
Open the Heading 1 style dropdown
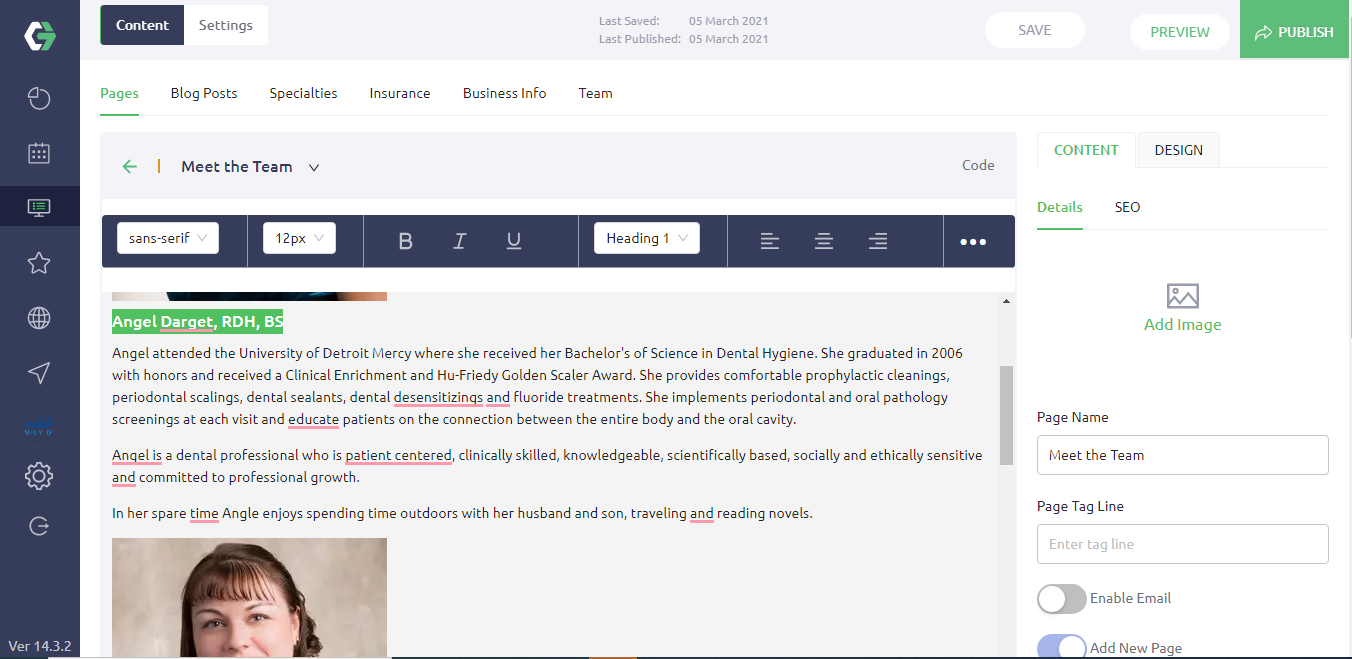(x=647, y=238)
